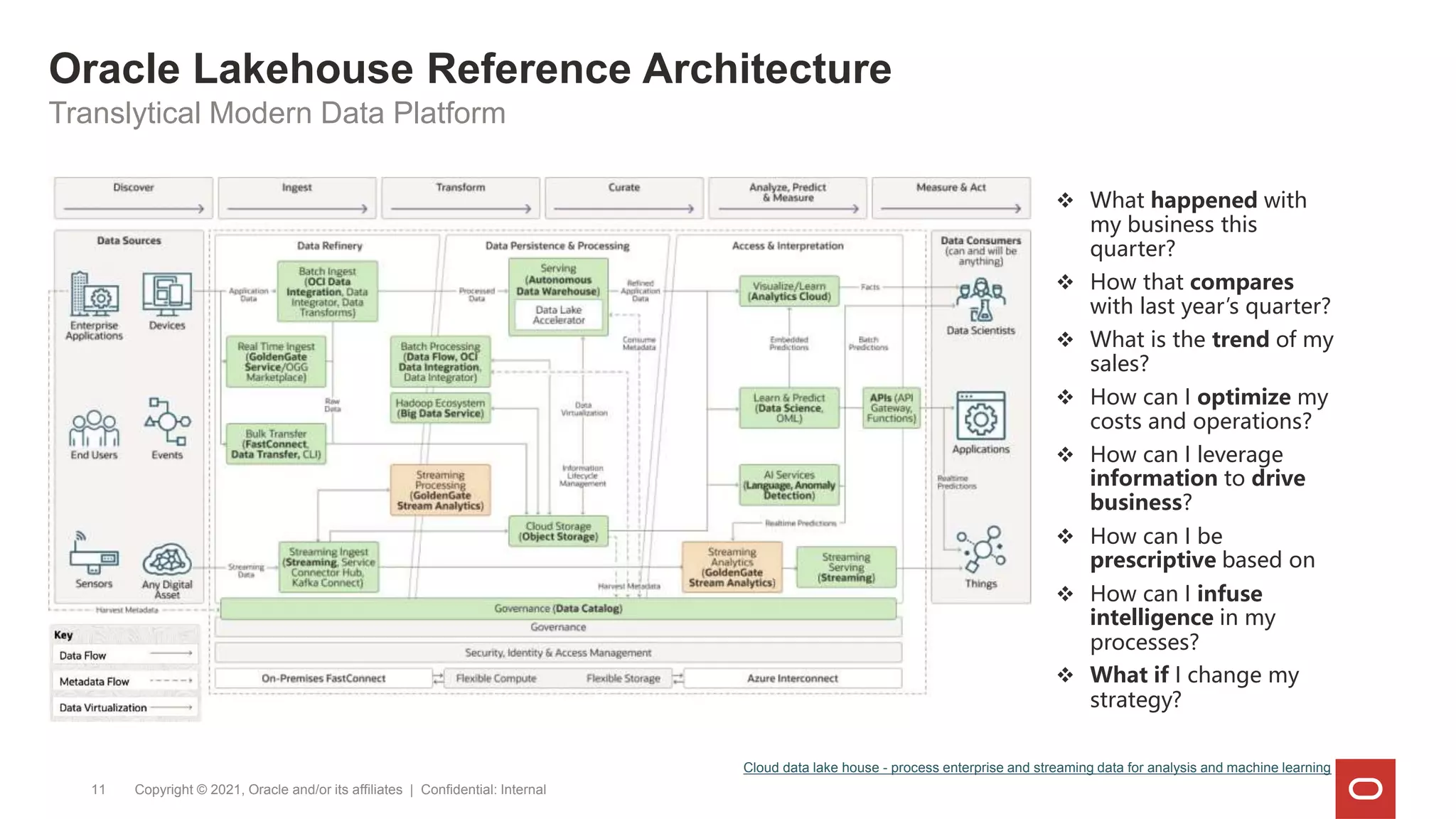Click the Streaming Processing orange box
The width and height of the screenshot is (1456, 819).
coord(440,490)
